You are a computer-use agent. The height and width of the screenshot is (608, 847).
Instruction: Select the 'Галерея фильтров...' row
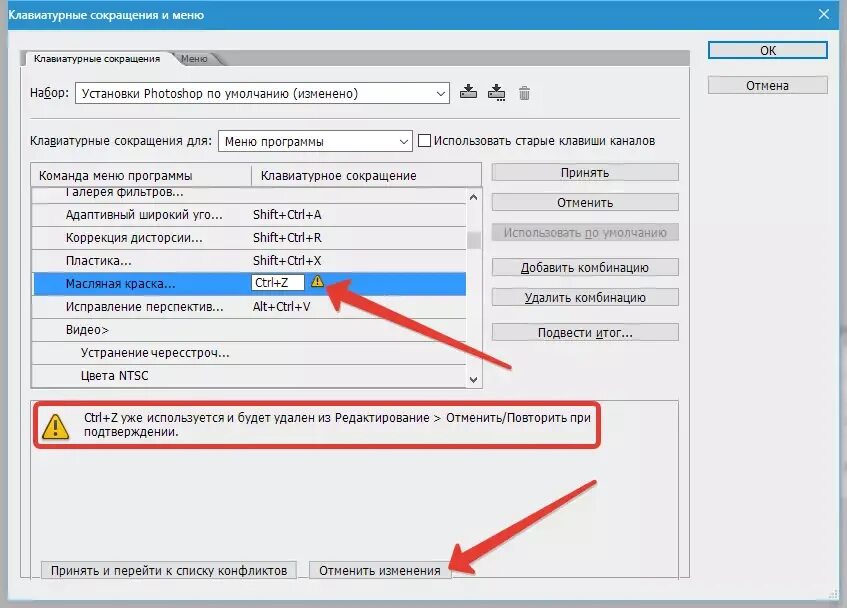click(249, 194)
